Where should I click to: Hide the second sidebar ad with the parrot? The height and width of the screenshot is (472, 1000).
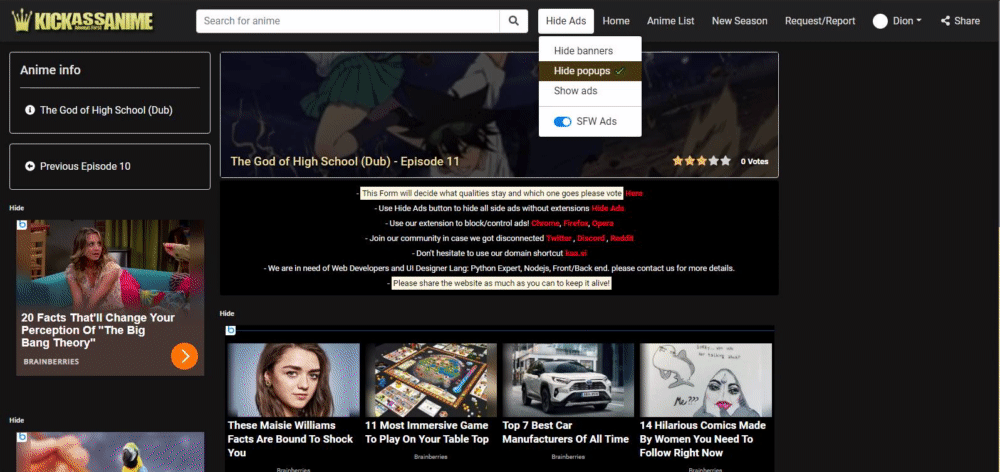(x=17, y=420)
